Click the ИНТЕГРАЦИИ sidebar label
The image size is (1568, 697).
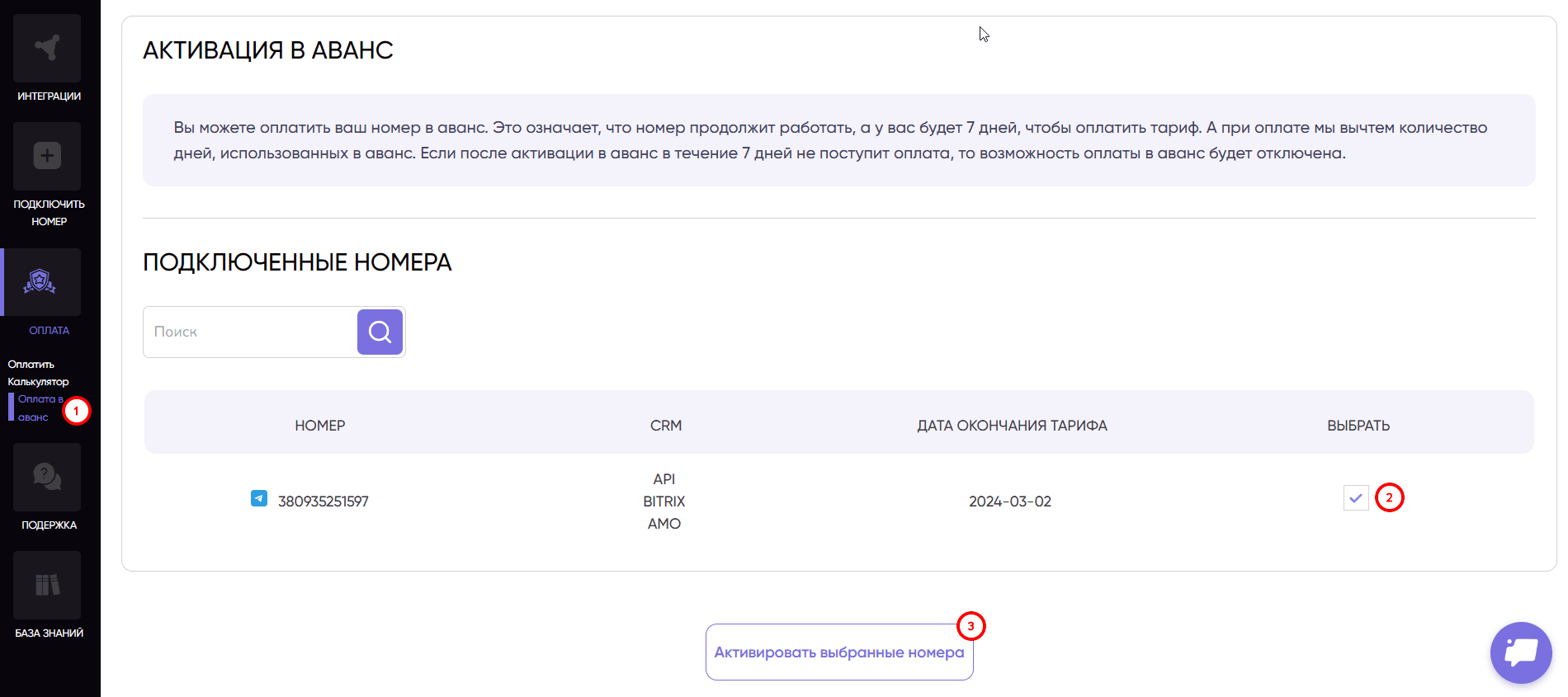coord(49,97)
